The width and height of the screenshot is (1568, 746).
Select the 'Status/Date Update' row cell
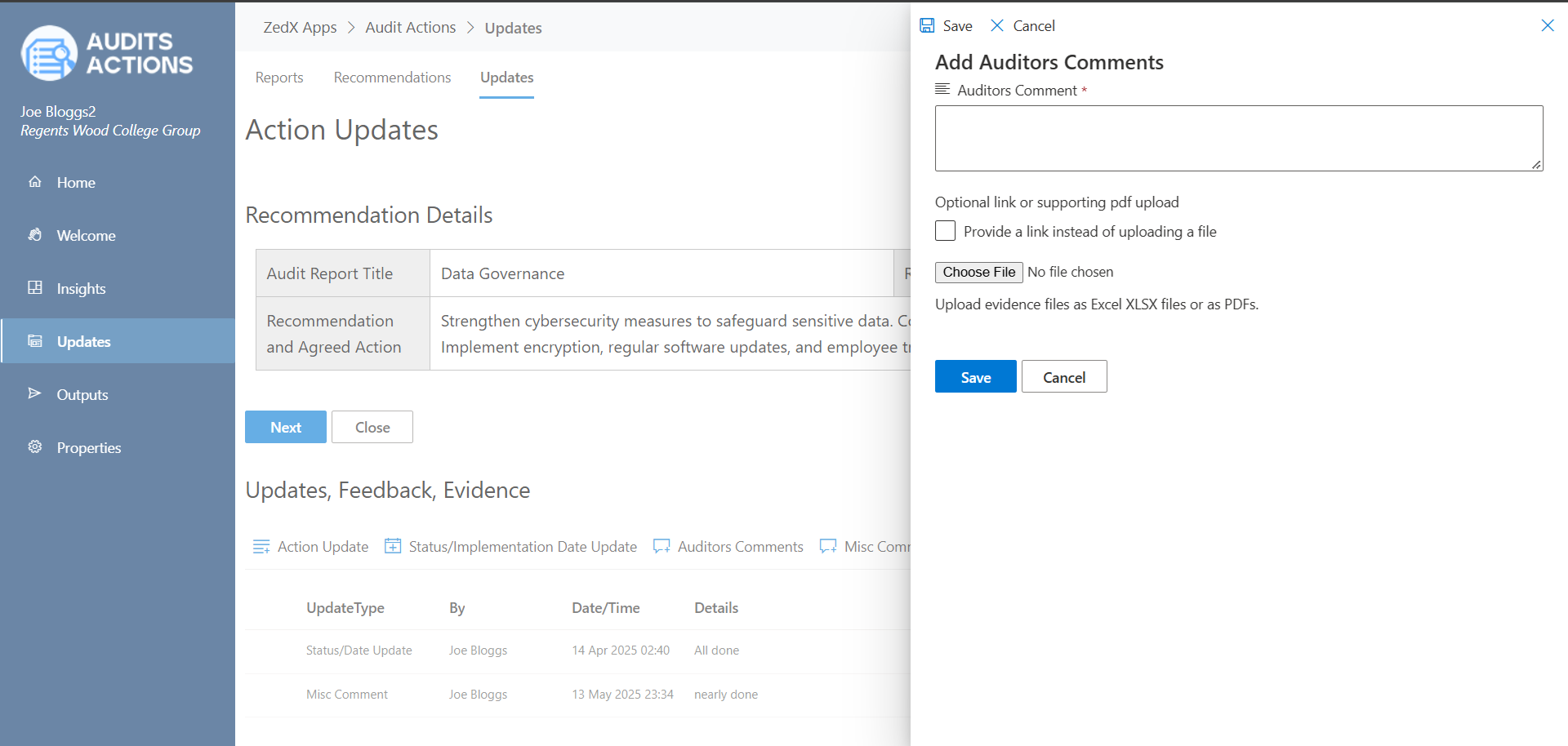(359, 651)
